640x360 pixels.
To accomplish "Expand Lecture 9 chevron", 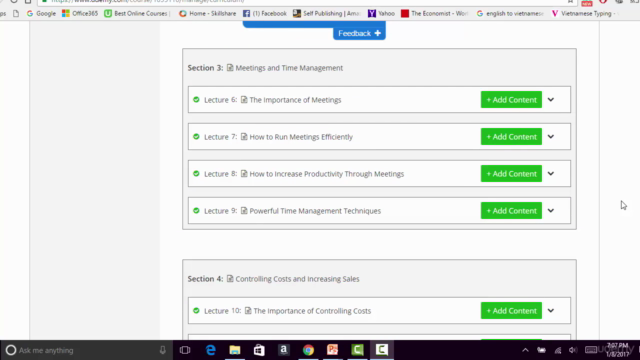I will click(551, 211).
